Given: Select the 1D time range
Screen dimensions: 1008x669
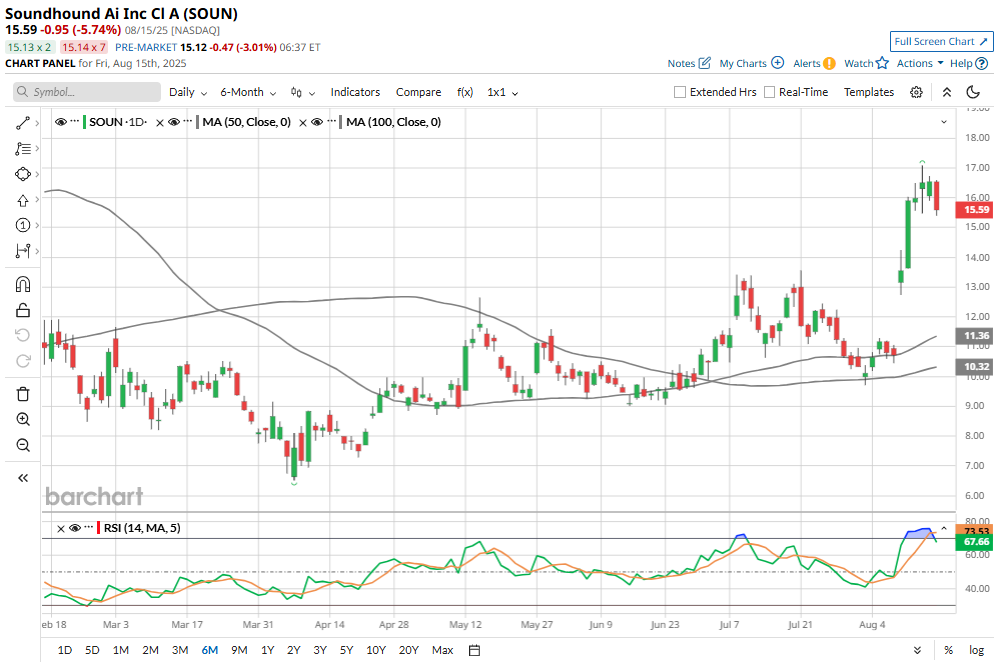Looking at the screenshot, I should [64, 650].
